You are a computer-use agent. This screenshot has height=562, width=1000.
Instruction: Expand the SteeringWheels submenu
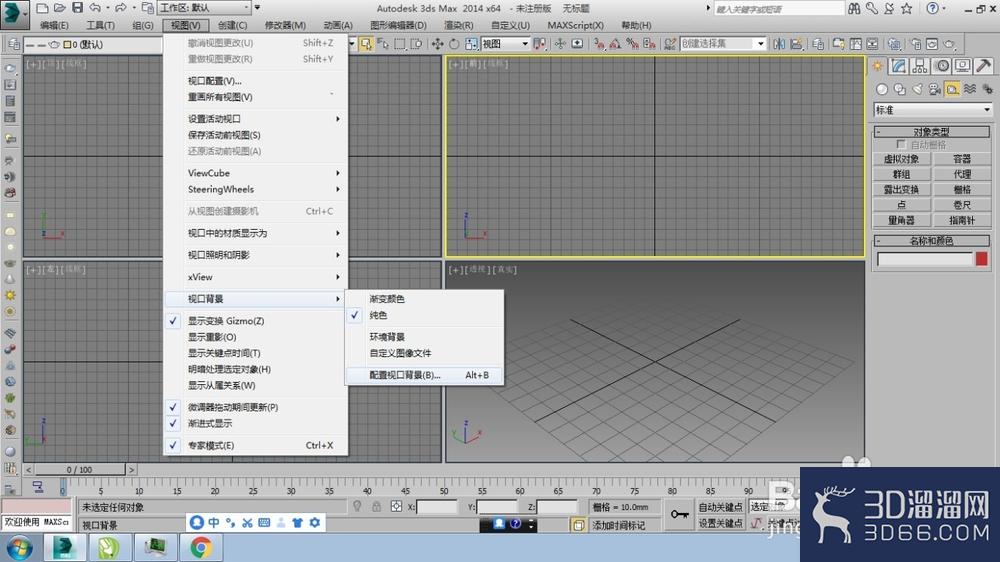(255, 189)
